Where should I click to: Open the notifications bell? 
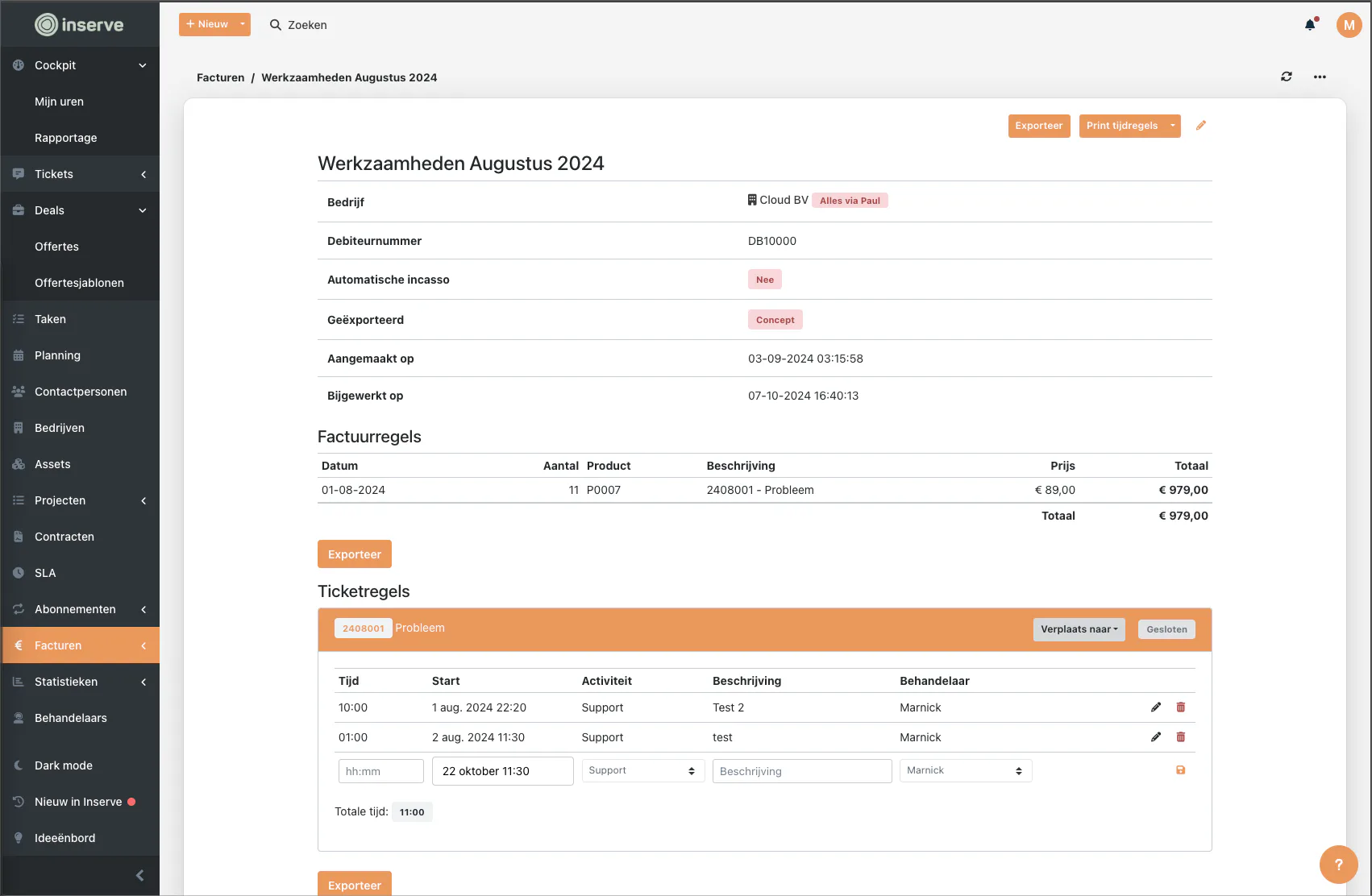point(1310,25)
